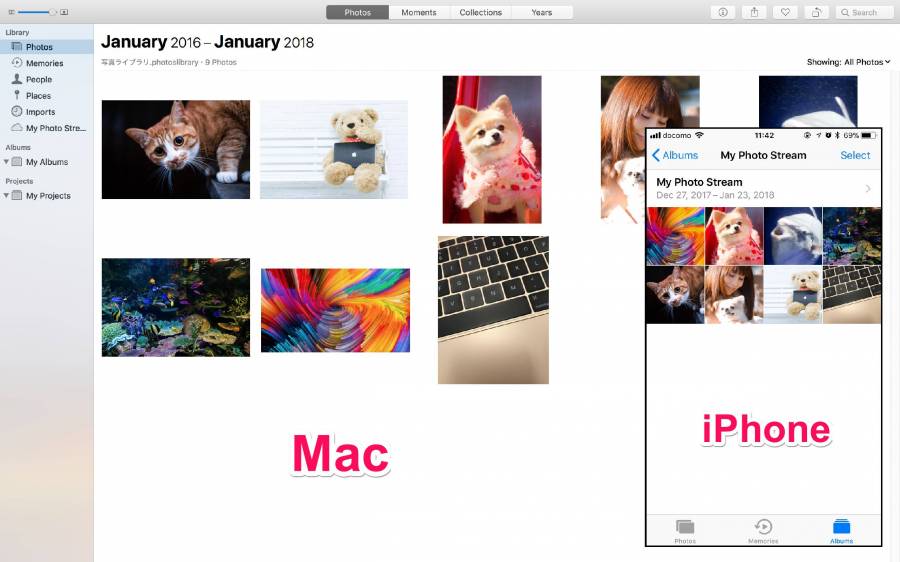The height and width of the screenshot is (562, 900).
Task: Click the Info toolbar icon
Action: pos(723,12)
